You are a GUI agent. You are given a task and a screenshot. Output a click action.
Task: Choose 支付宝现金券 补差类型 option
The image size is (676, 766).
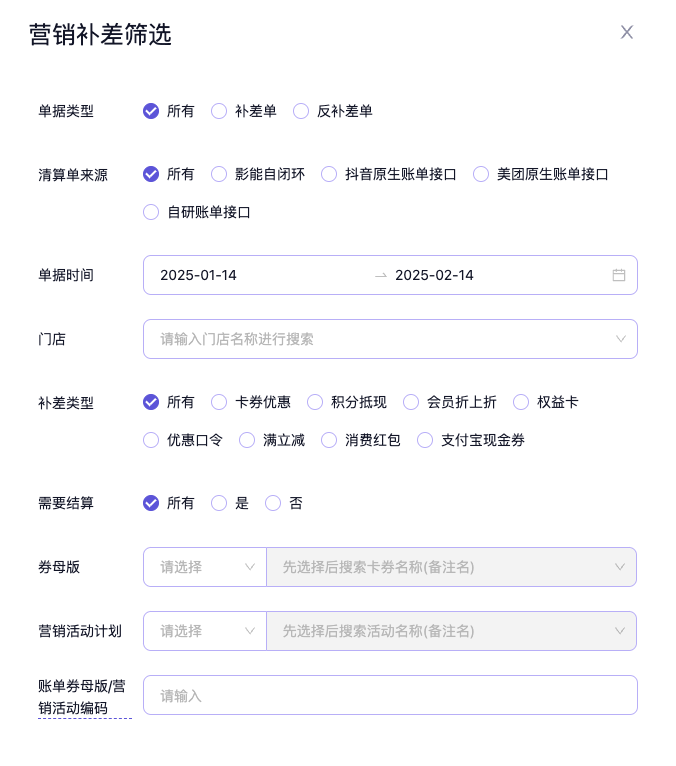(425, 440)
